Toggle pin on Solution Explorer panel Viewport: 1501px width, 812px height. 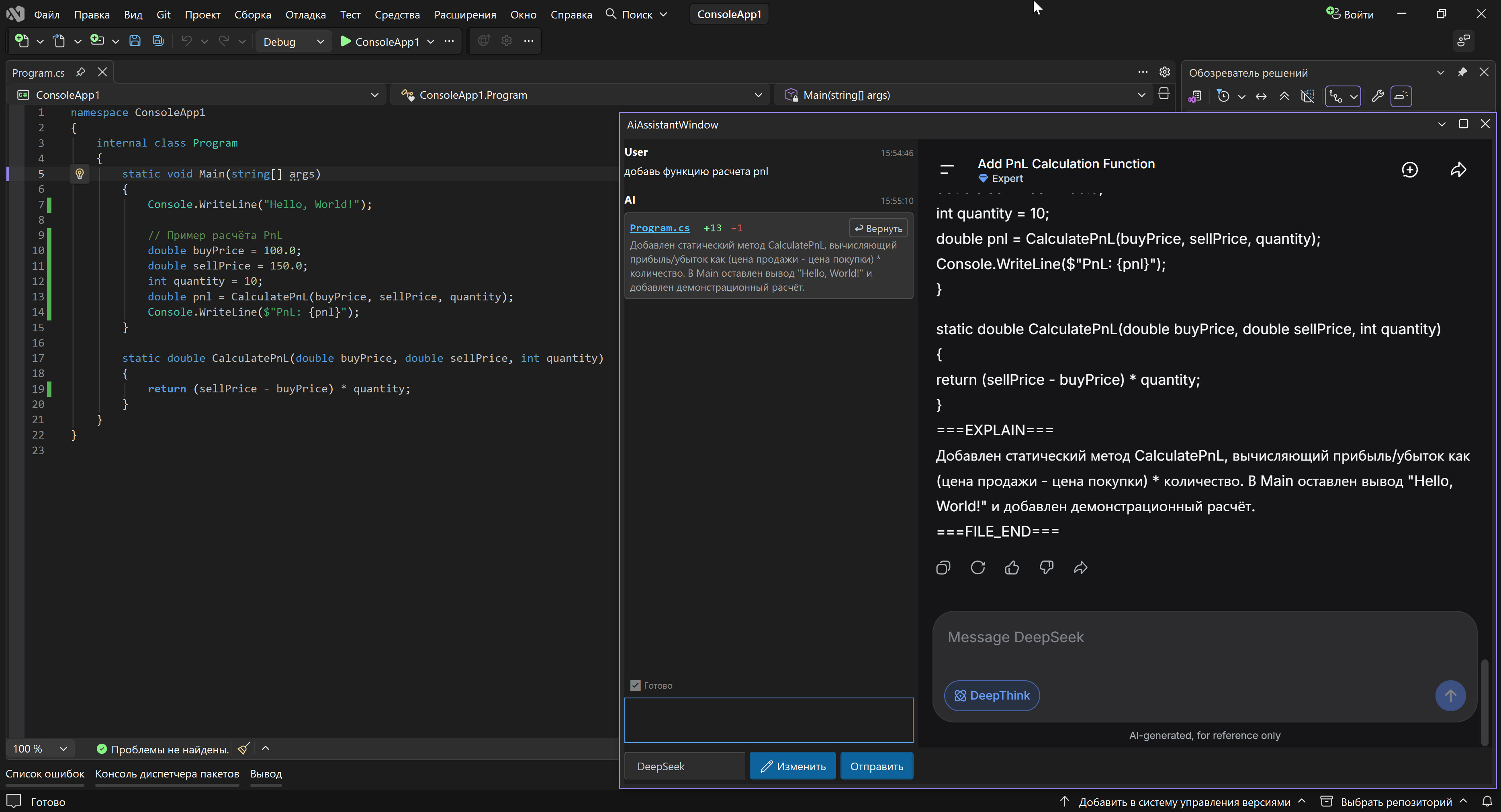click(1462, 72)
